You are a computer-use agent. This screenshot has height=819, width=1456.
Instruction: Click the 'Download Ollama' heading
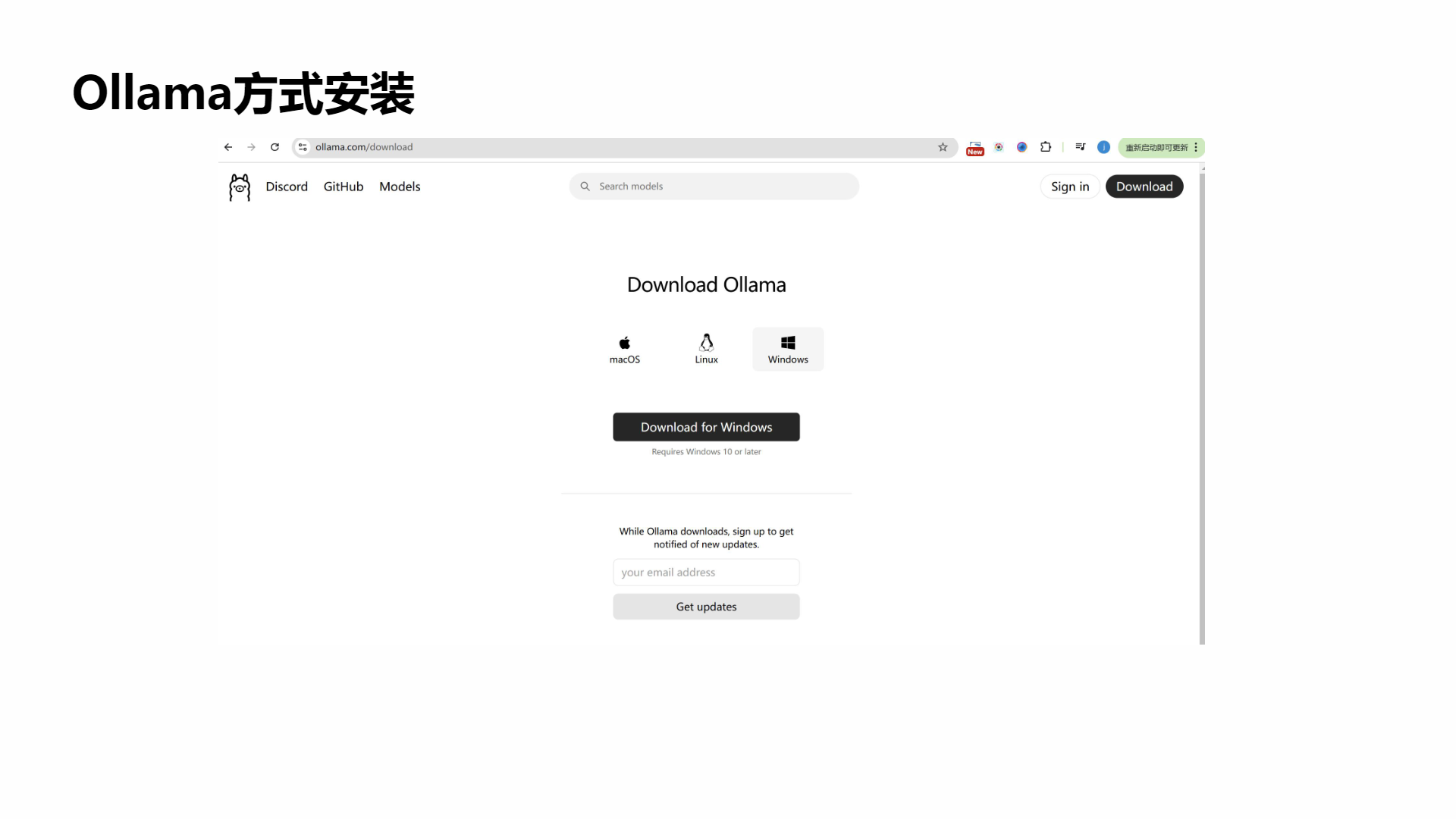point(706,285)
